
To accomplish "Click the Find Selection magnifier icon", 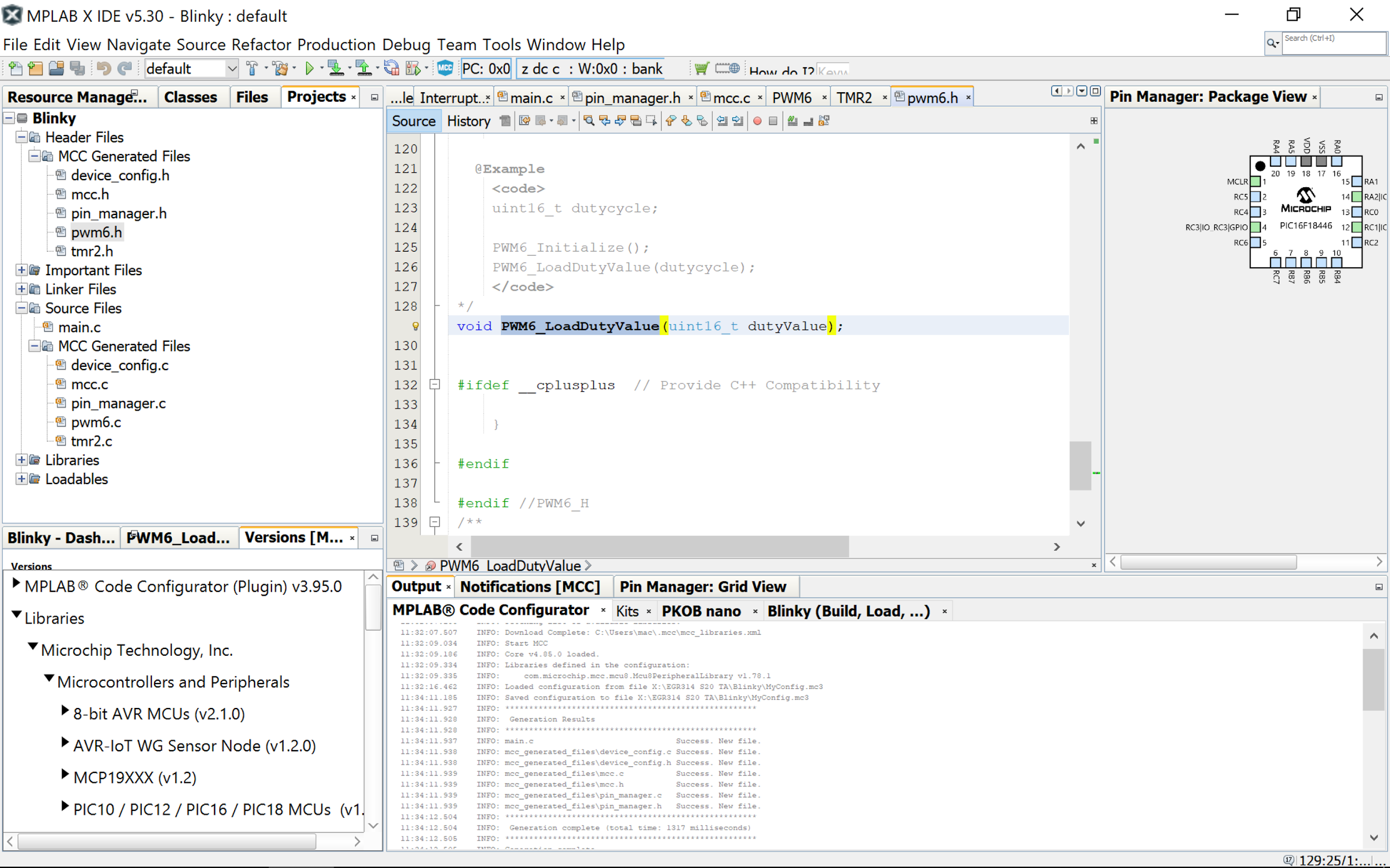I will tap(589, 121).
